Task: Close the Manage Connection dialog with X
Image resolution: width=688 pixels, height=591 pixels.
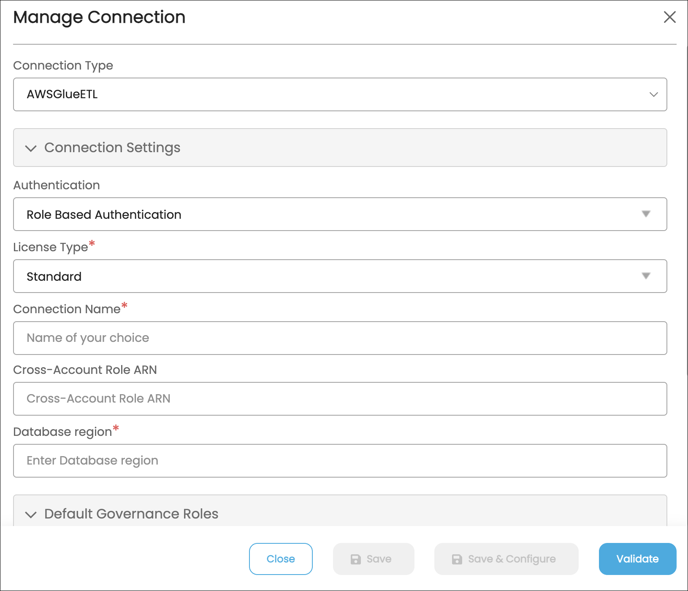Action: click(670, 17)
